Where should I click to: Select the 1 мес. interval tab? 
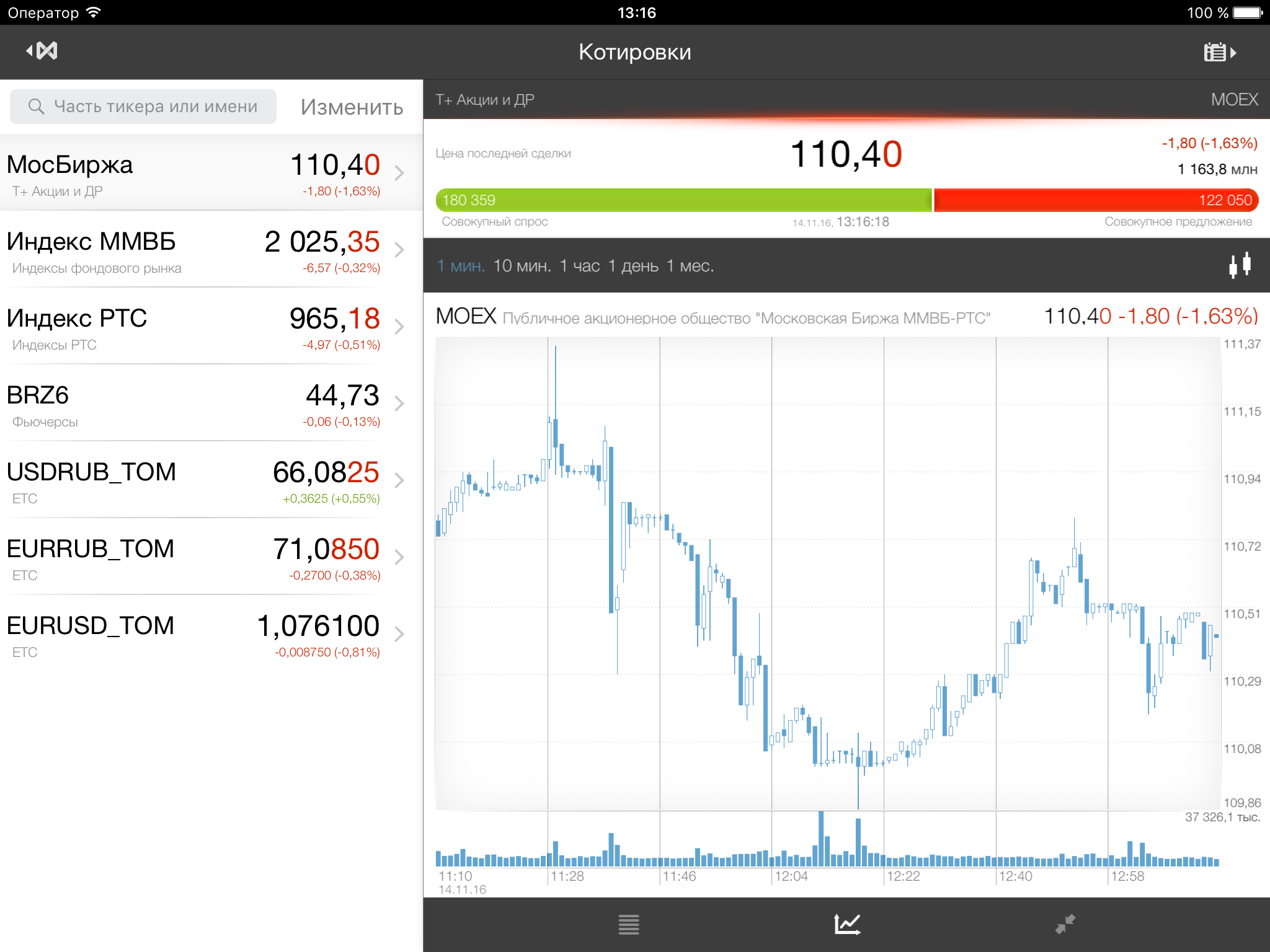(x=690, y=266)
